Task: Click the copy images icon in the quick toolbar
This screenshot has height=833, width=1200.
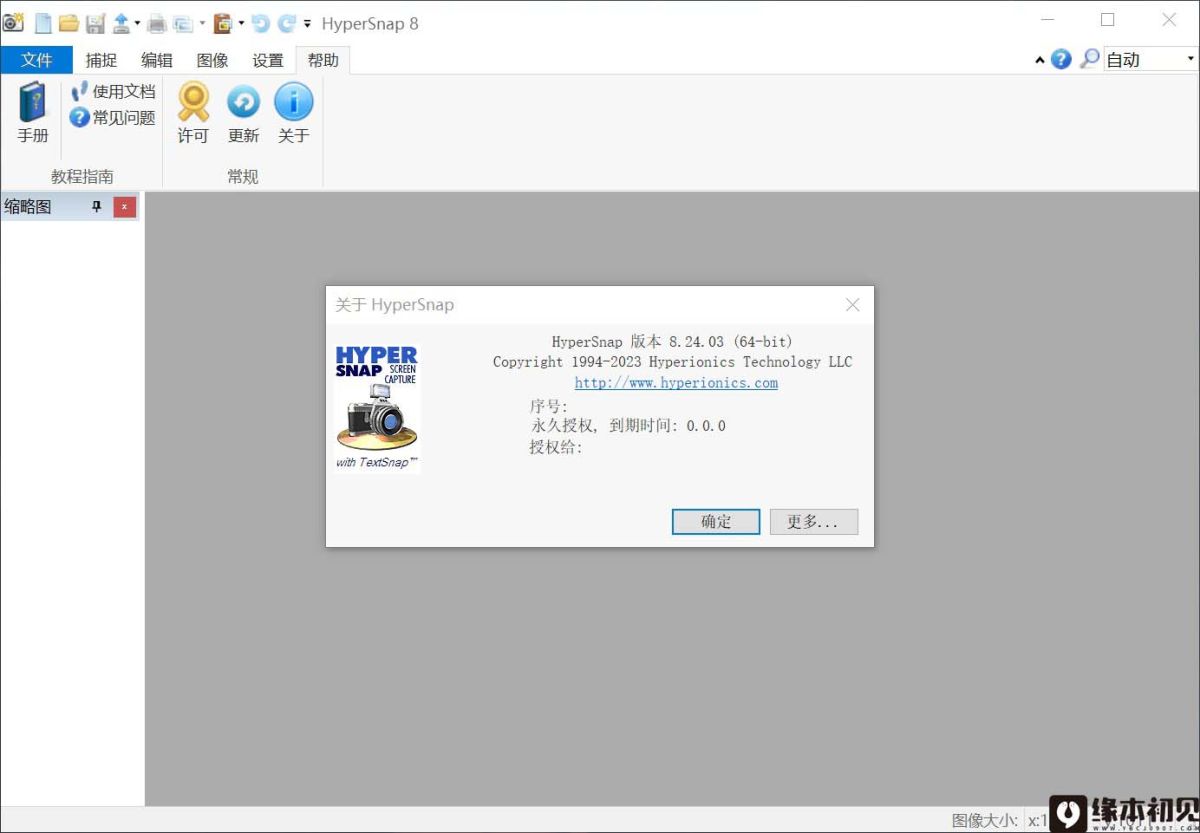Action: coord(183,23)
